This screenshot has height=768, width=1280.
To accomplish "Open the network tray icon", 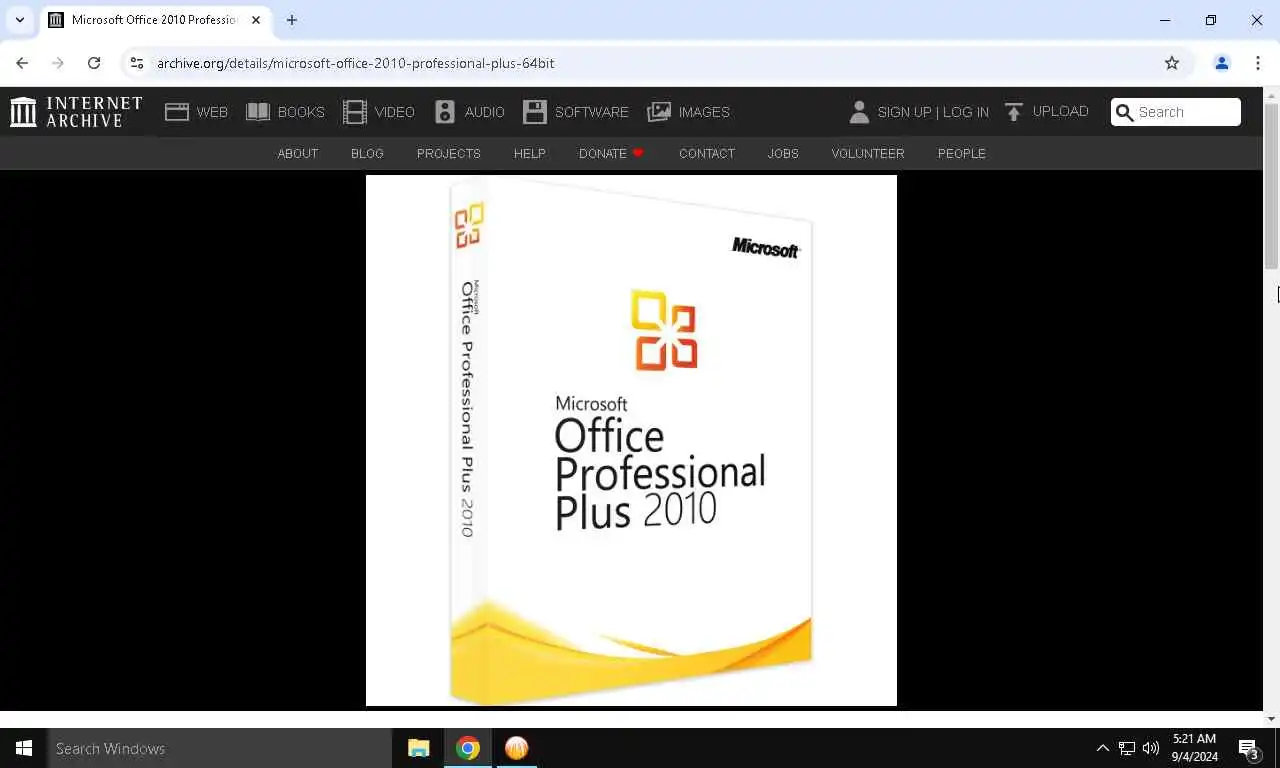I will (1127, 748).
